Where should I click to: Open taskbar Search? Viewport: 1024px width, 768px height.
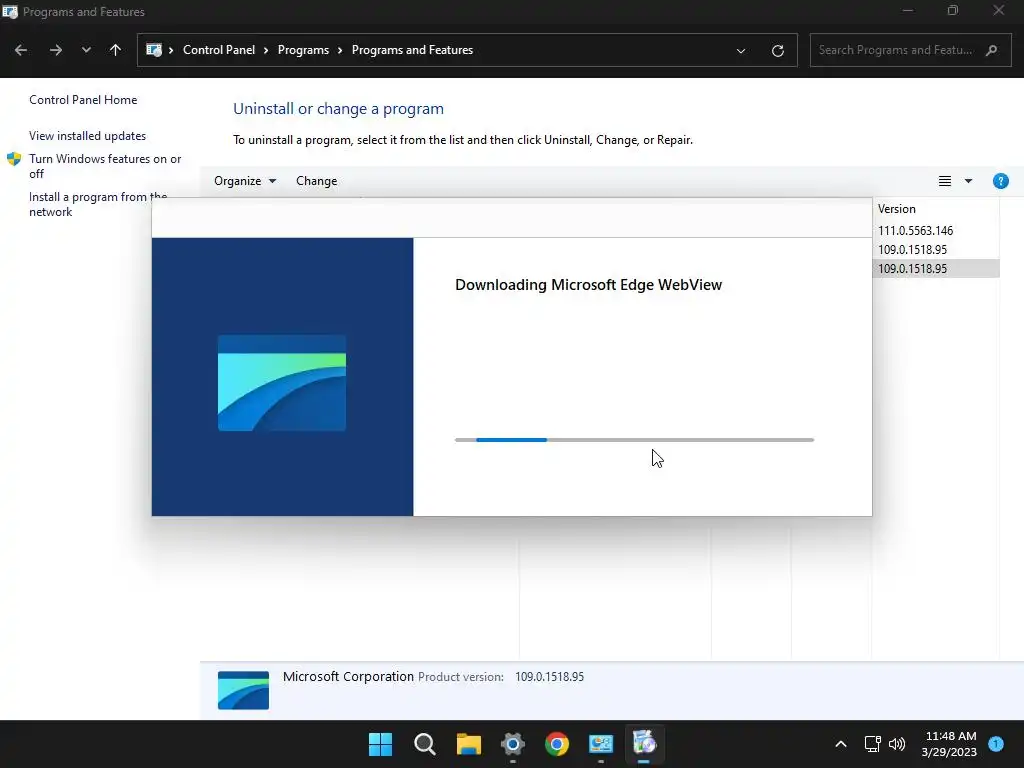pos(424,744)
